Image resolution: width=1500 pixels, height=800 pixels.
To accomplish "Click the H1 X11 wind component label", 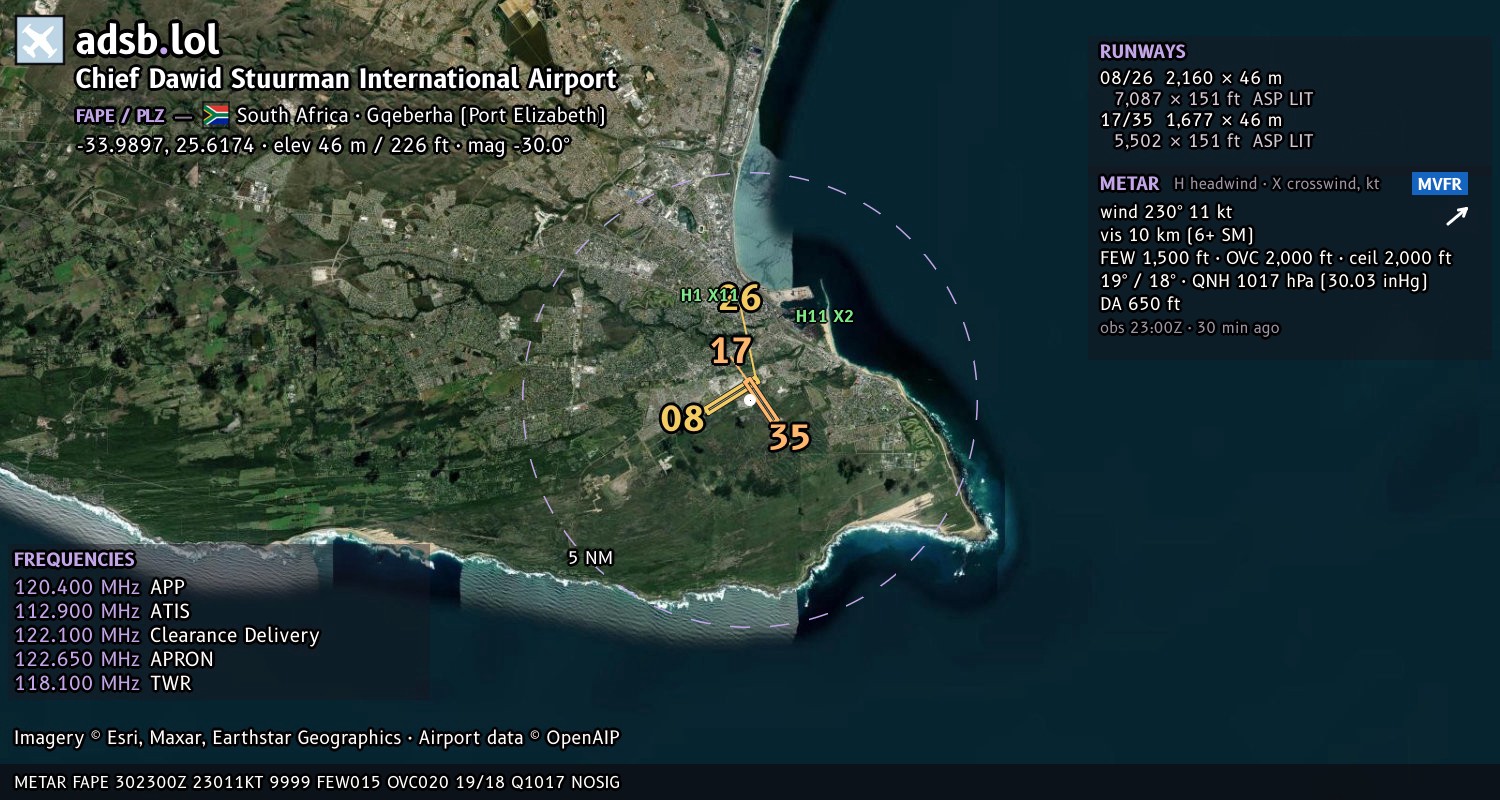I will click(x=708, y=295).
